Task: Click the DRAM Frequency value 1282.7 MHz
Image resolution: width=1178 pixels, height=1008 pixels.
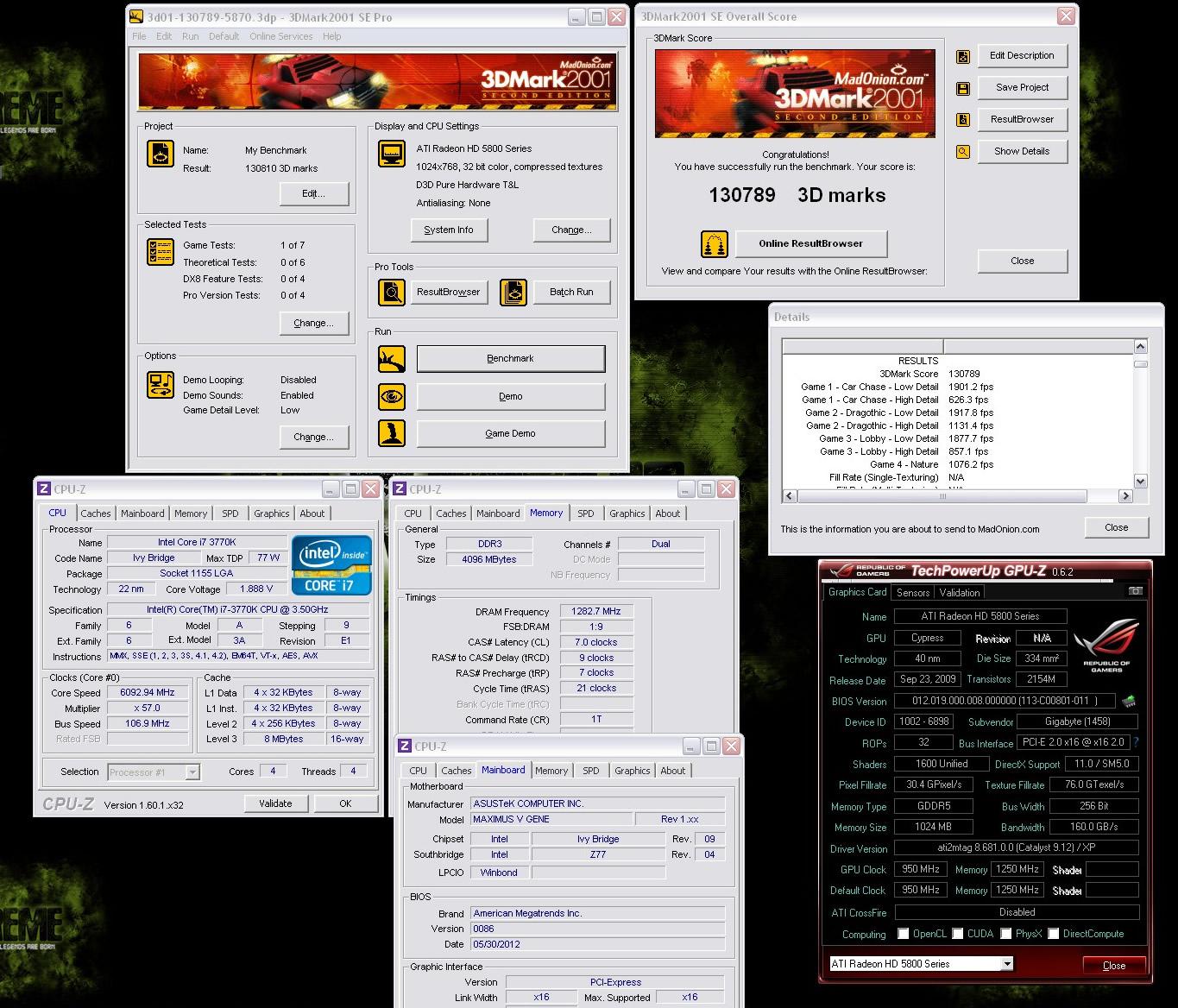Action: [596, 611]
